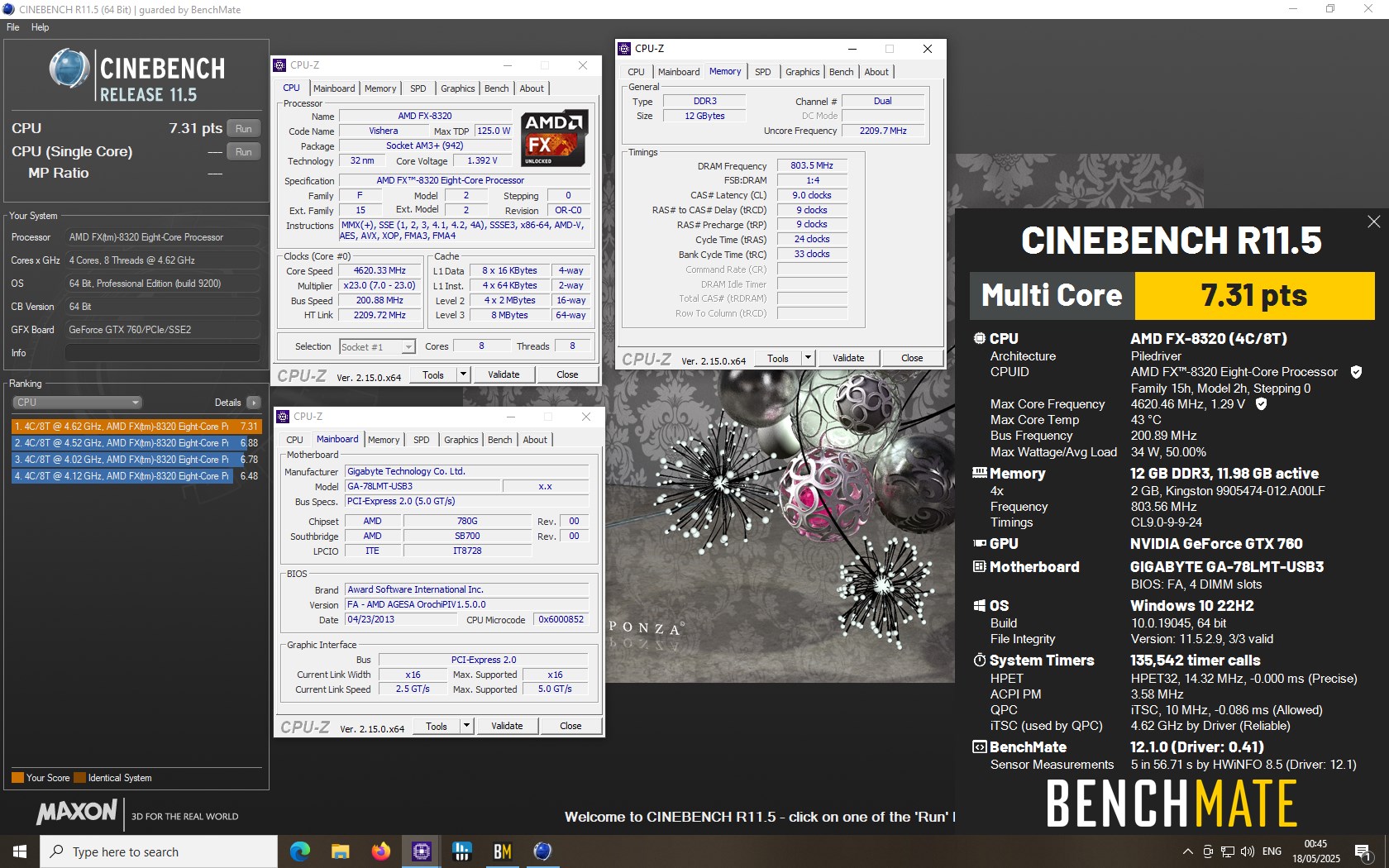Switch to Cinebench taskbar icon

542,851
